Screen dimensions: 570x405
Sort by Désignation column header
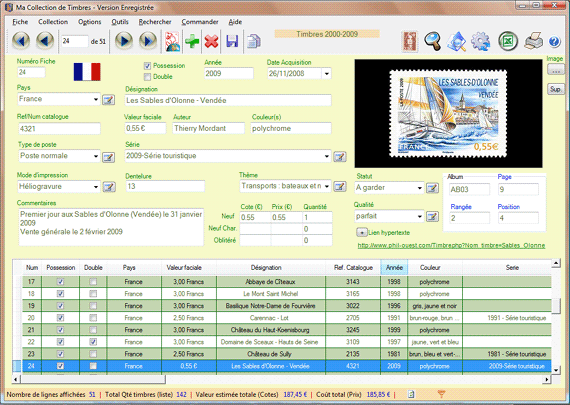(x=266, y=268)
